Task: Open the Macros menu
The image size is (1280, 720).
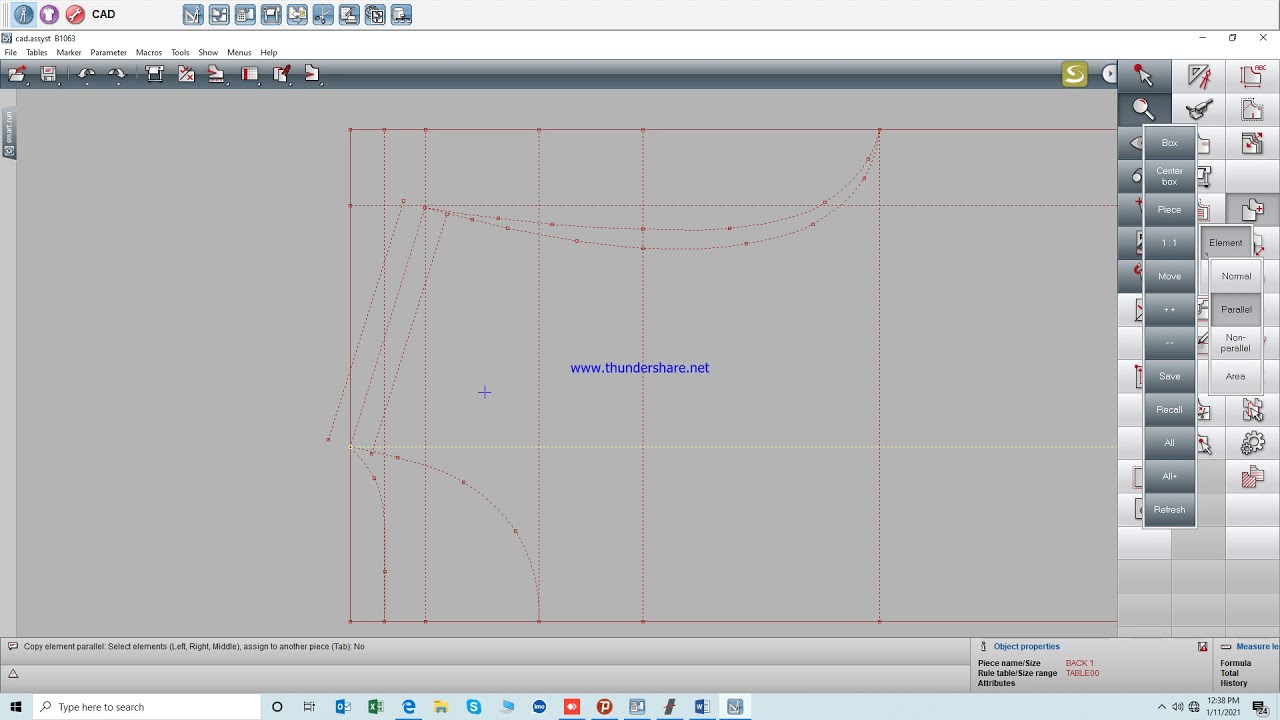Action: [x=149, y=52]
